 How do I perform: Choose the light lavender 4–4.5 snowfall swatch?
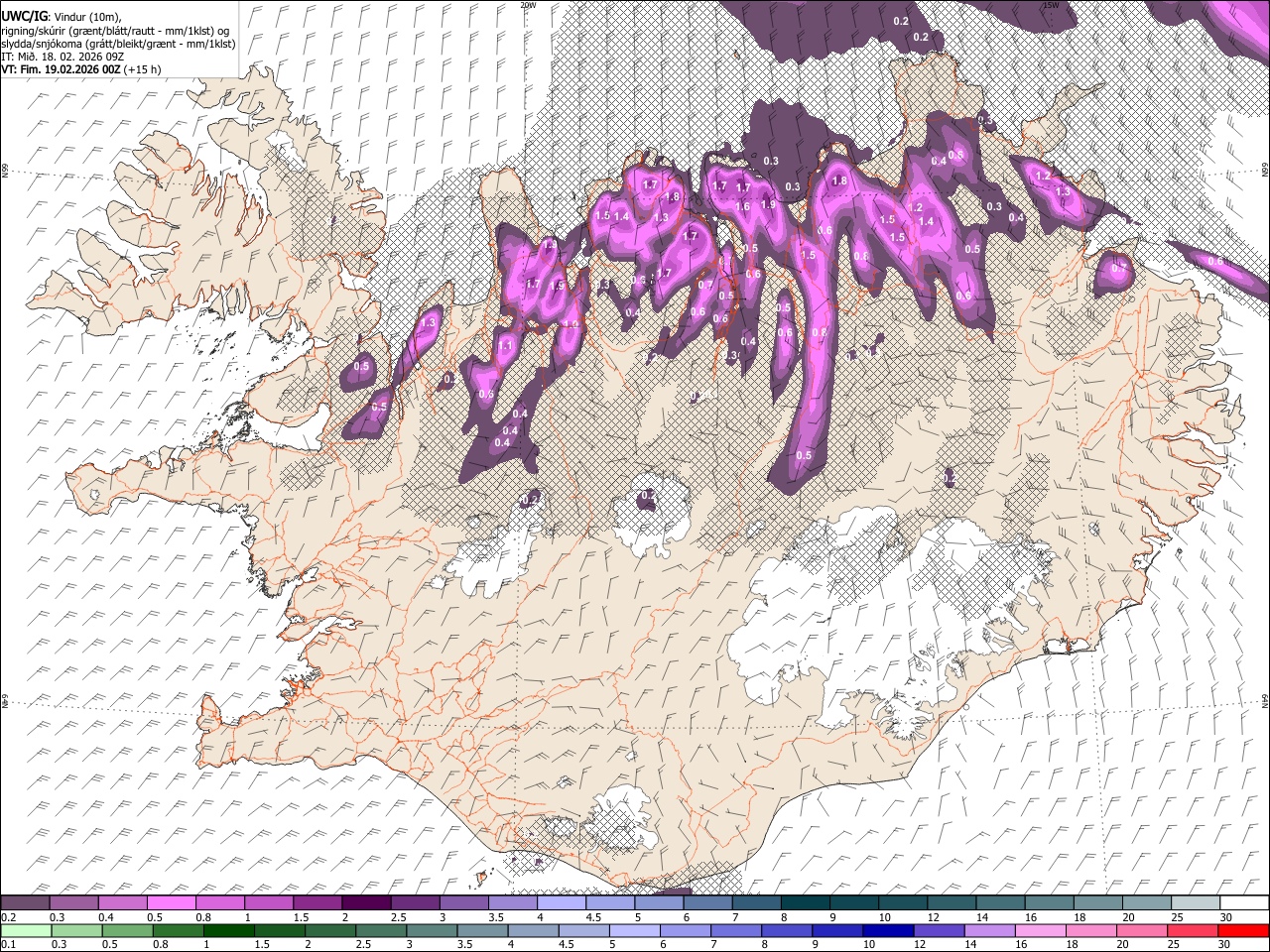click(x=562, y=903)
